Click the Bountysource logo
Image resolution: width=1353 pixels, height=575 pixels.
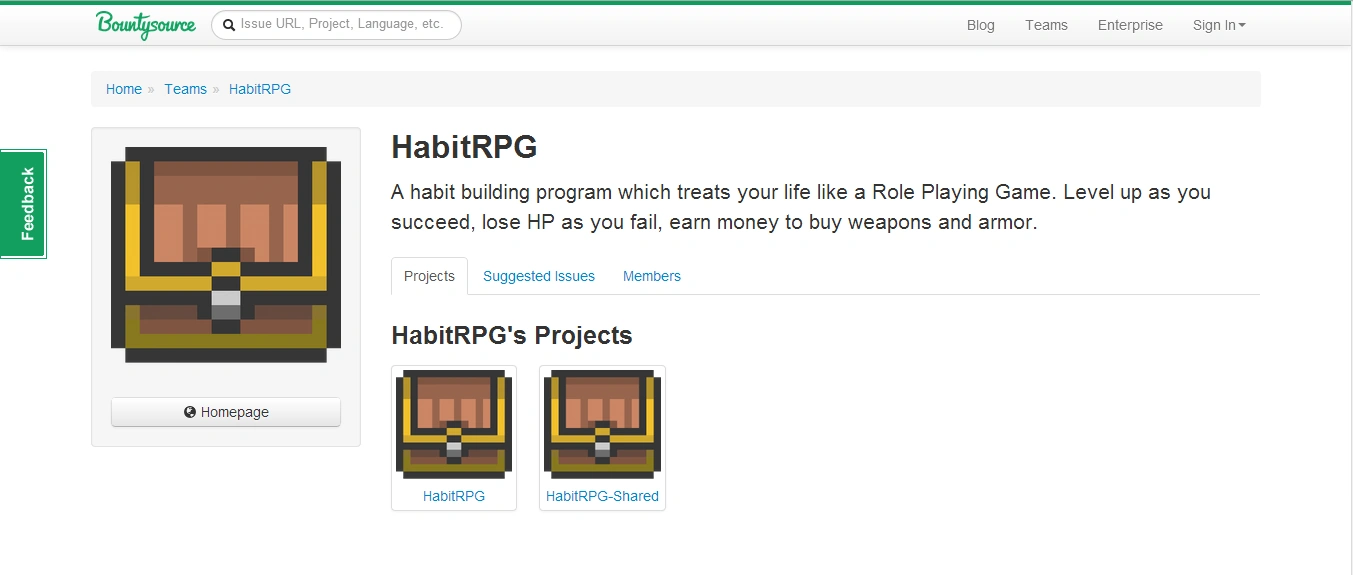[146, 24]
